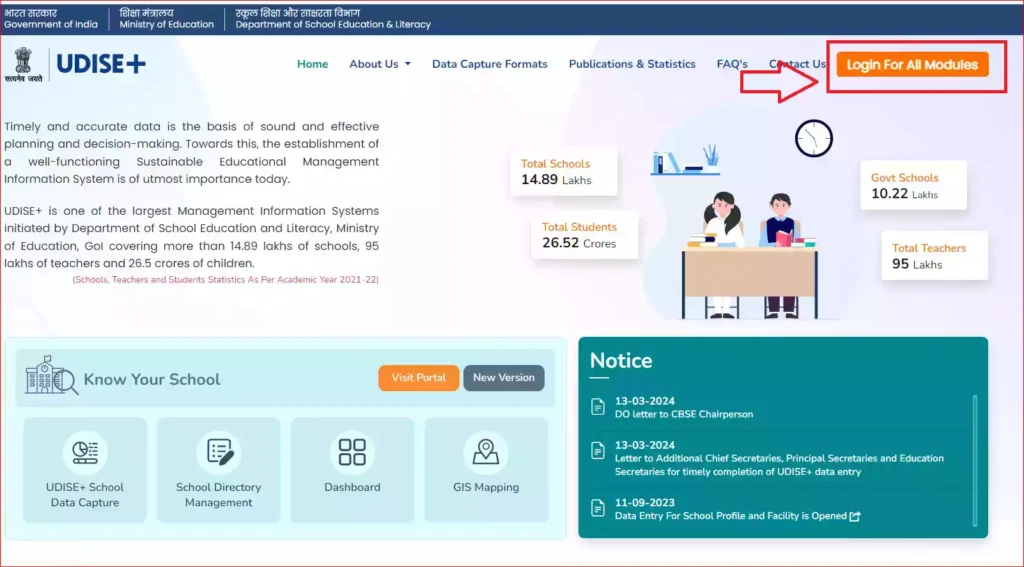Click the UDISE+ School Data Capture icon

tap(85, 452)
